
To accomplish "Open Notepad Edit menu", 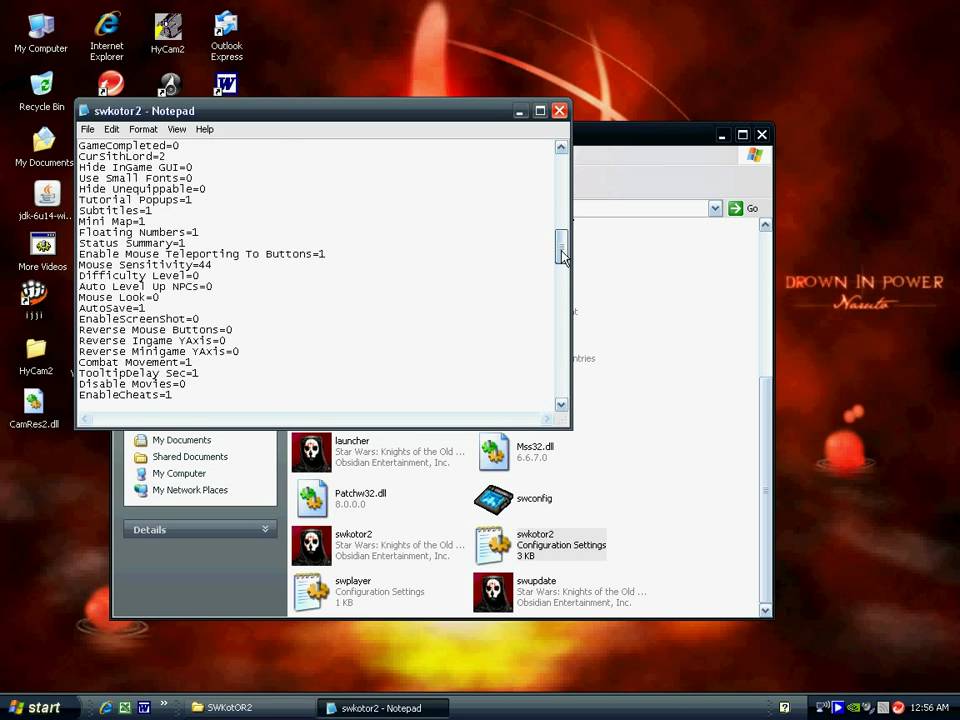I will click(111, 129).
